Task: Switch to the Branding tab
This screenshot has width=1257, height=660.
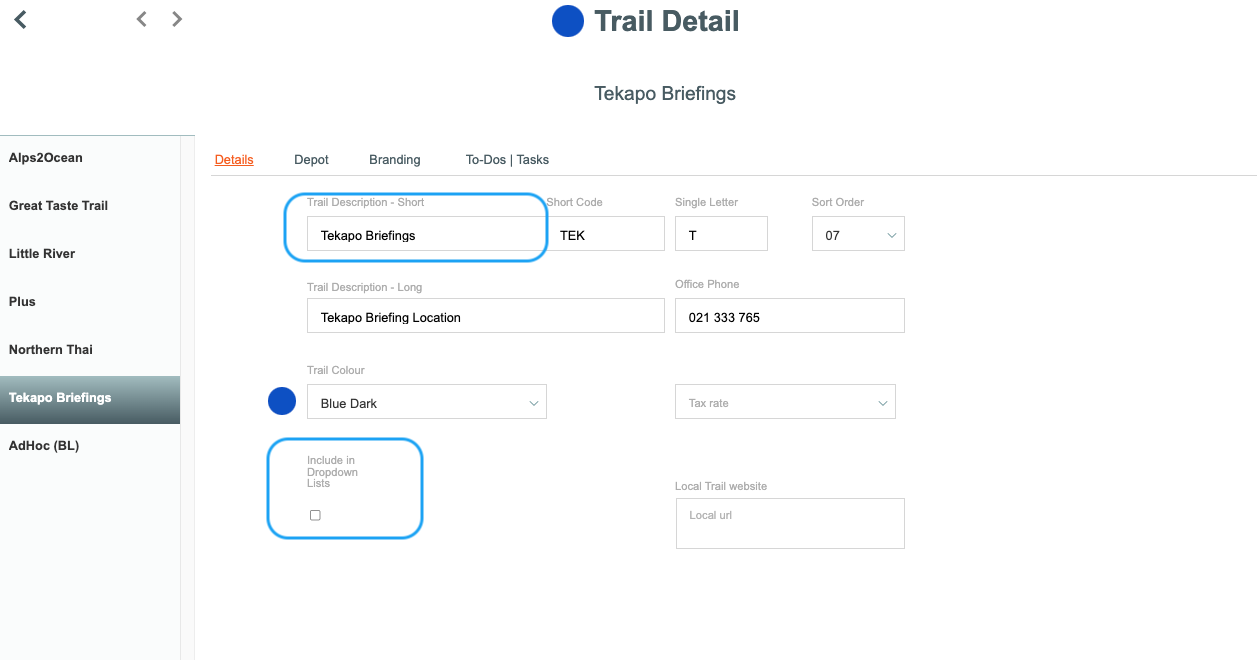Action: [395, 159]
